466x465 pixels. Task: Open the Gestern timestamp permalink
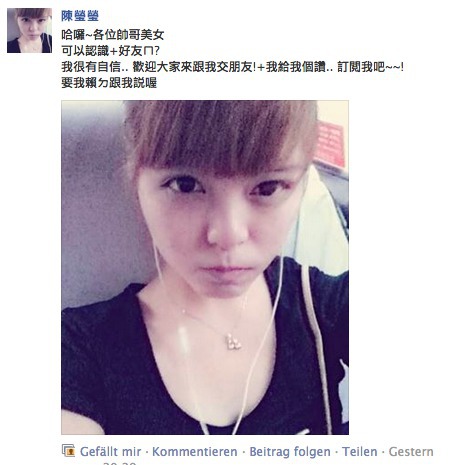pos(411,452)
